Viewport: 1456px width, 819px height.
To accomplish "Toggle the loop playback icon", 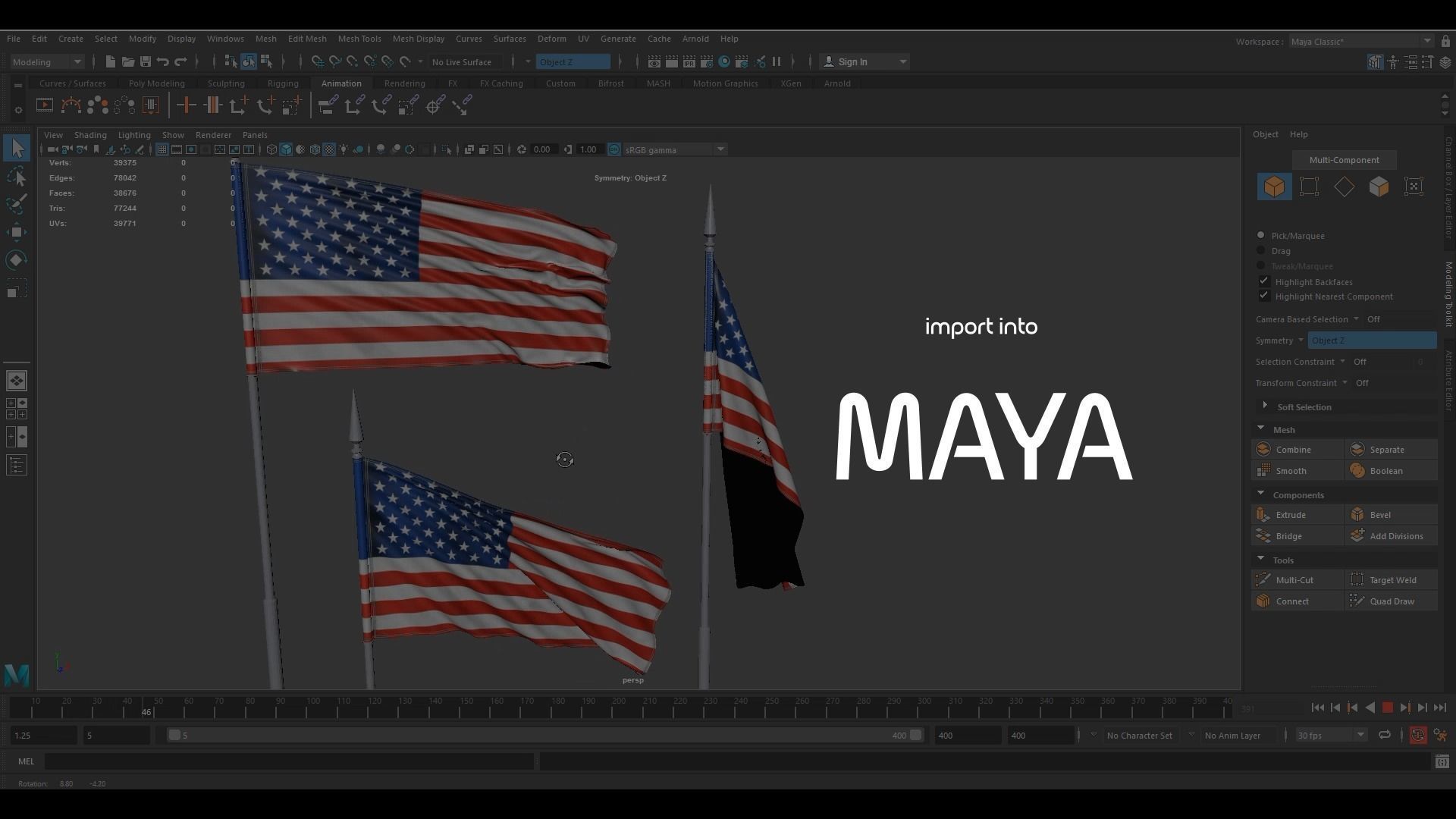I will pyautogui.click(x=1385, y=735).
